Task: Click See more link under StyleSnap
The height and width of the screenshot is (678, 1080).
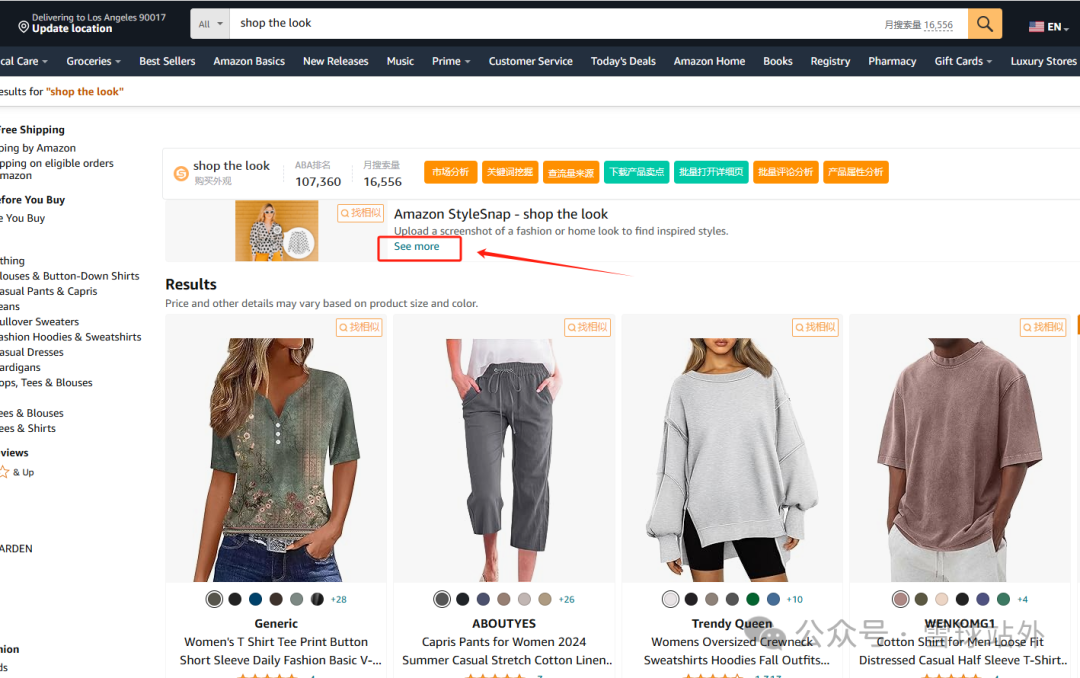Action: tap(416, 247)
